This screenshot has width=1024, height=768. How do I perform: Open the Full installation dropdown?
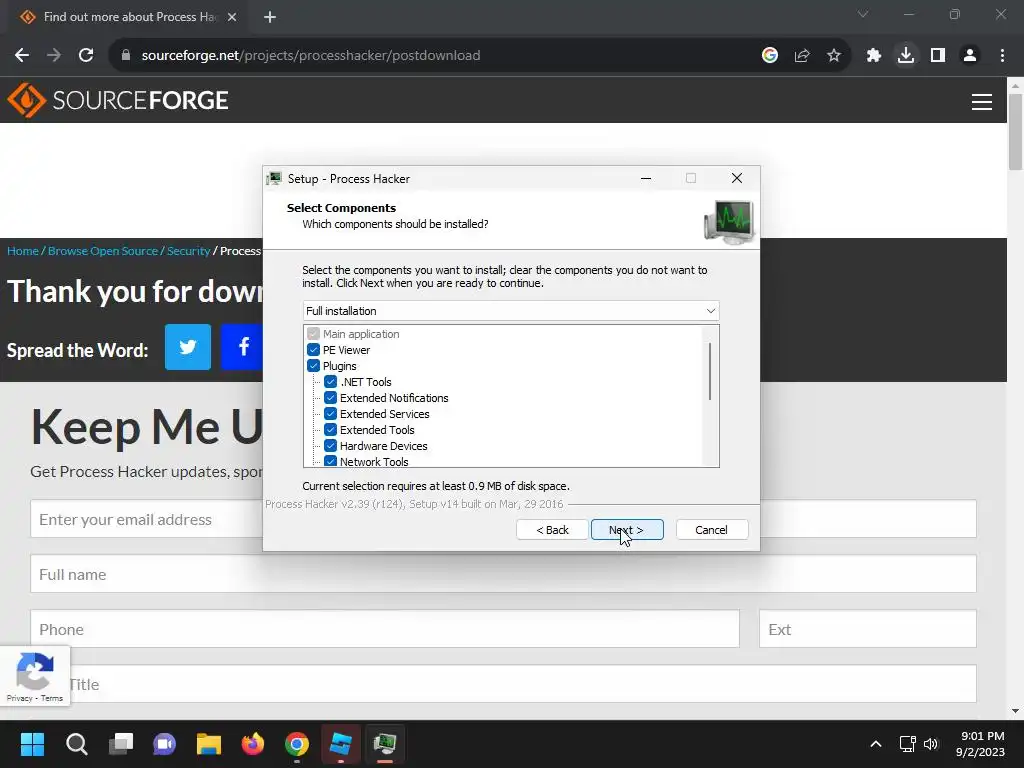tap(511, 311)
